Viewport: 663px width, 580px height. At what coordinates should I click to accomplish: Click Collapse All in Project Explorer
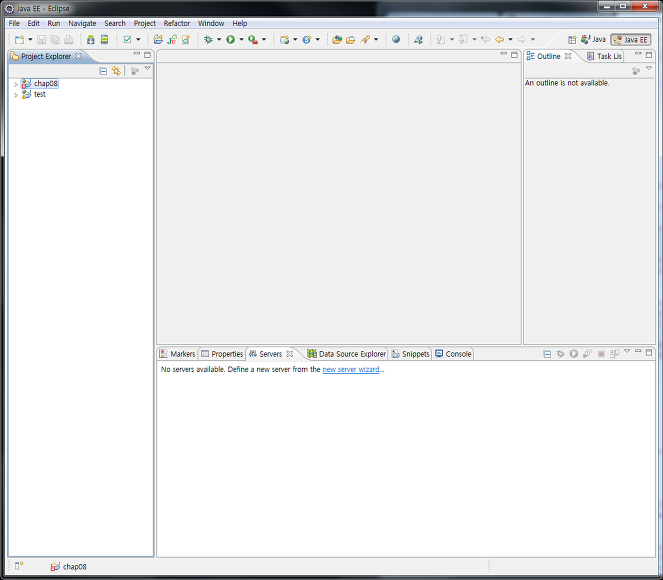pos(103,71)
